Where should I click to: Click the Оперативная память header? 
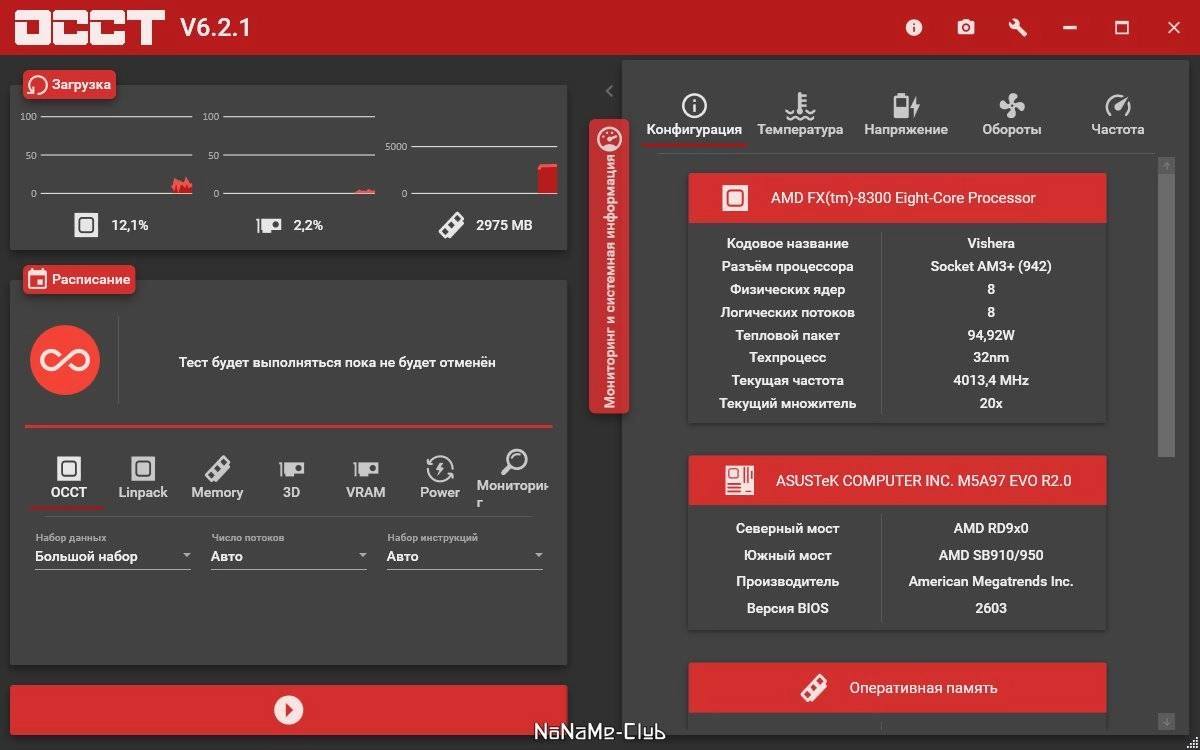[x=897, y=688]
